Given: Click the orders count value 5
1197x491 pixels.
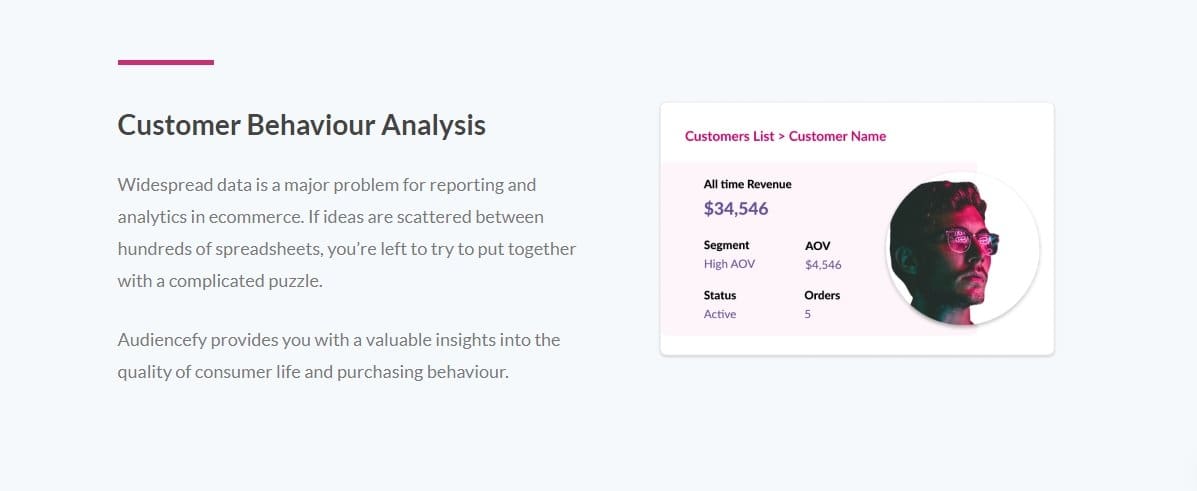Looking at the screenshot, I should 808,314.
